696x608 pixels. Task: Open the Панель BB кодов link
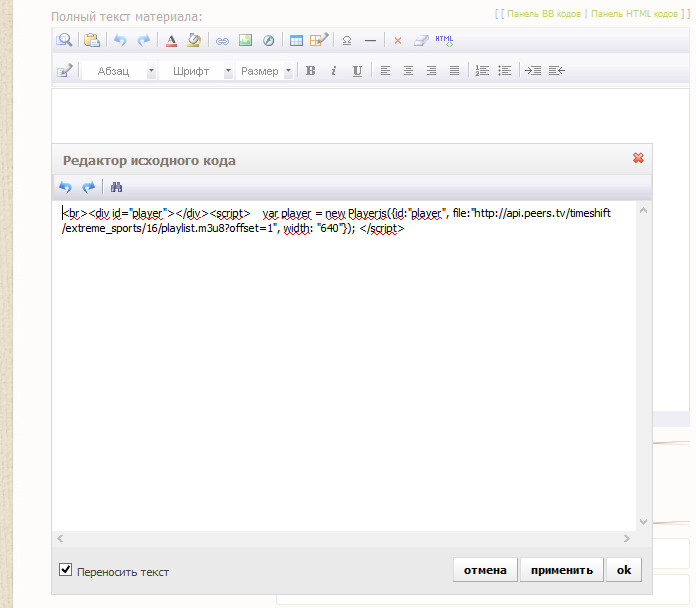544,14
